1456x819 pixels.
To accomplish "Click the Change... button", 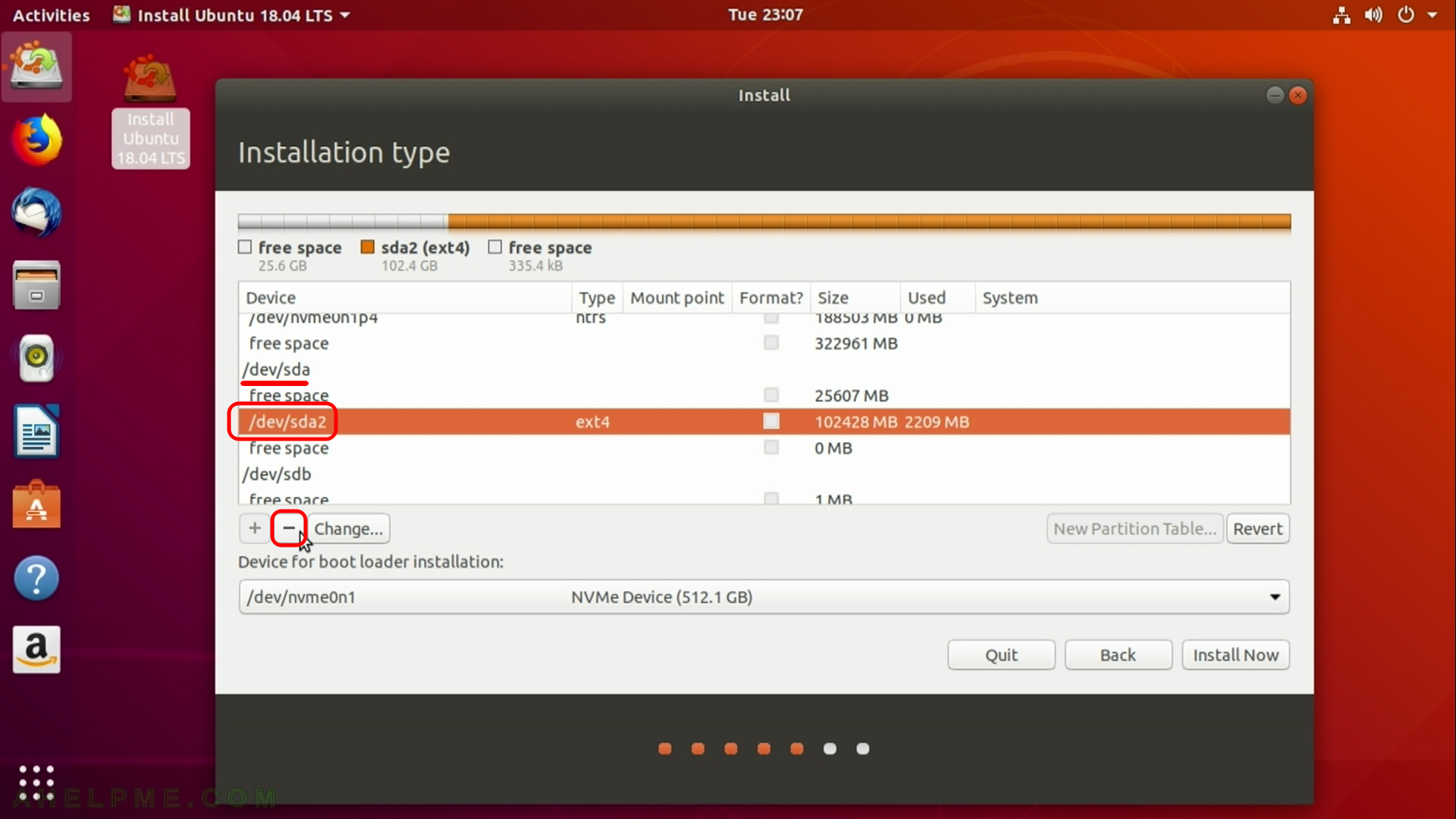I will tap(348, 529).
